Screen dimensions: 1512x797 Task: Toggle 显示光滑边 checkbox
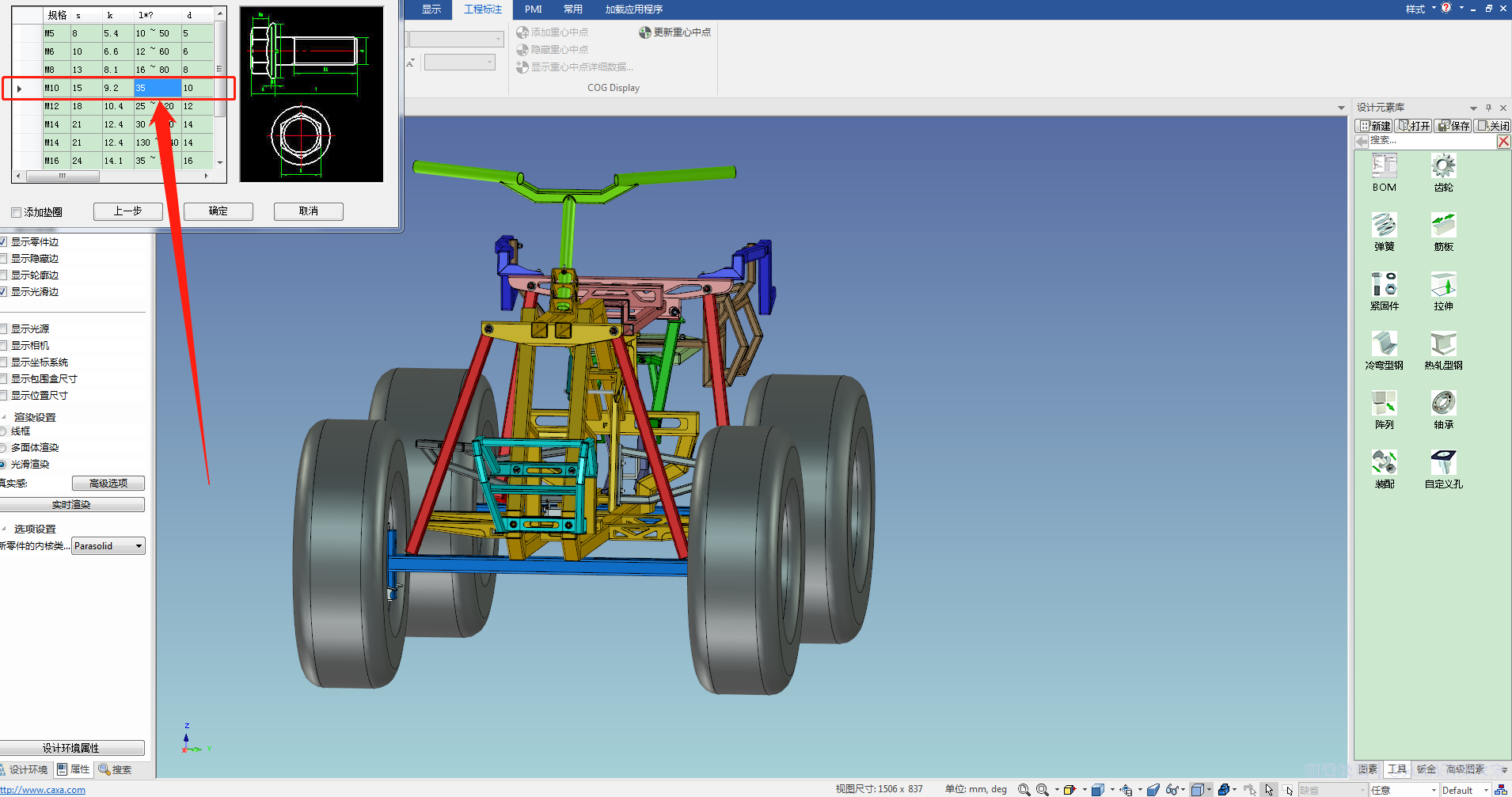pos(3,291)
